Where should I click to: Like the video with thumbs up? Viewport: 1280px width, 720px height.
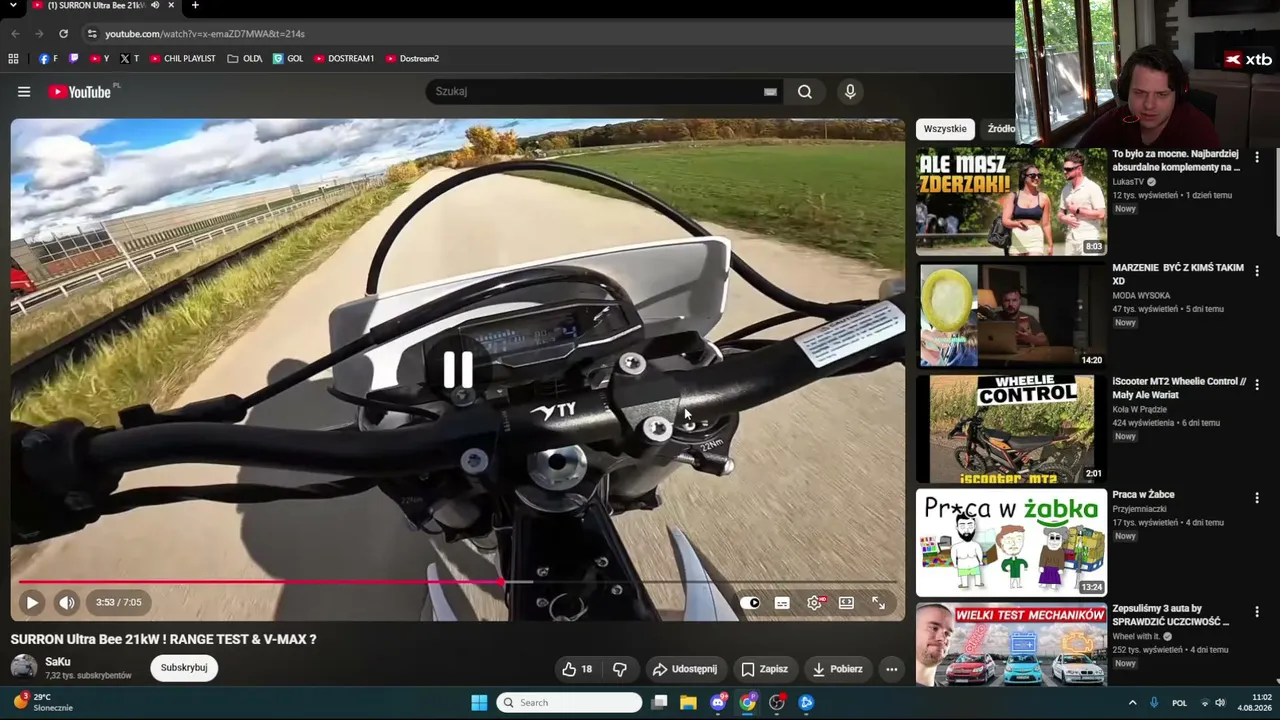577,669
